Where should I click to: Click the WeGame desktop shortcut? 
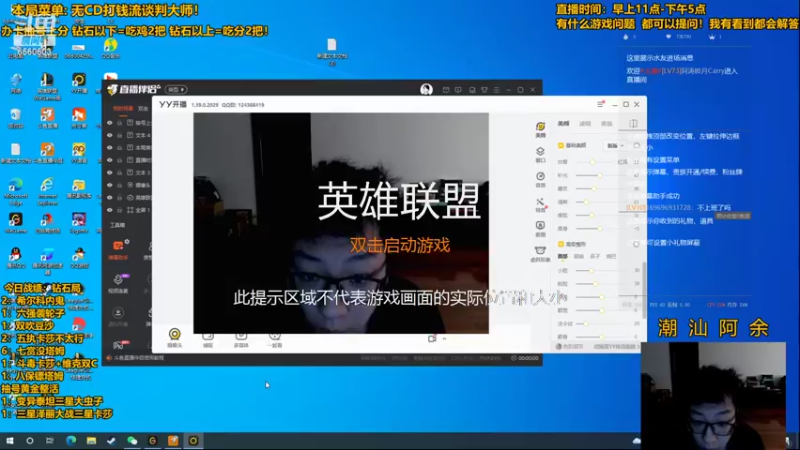pos(16,223)
